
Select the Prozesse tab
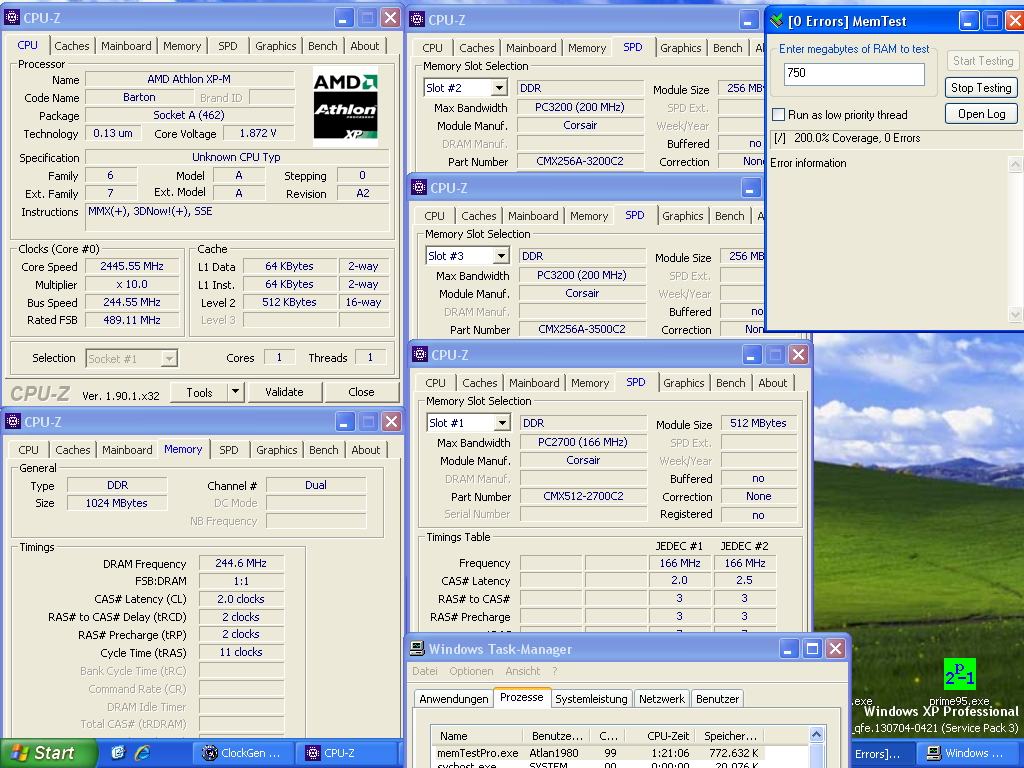(x=521, y=697)
